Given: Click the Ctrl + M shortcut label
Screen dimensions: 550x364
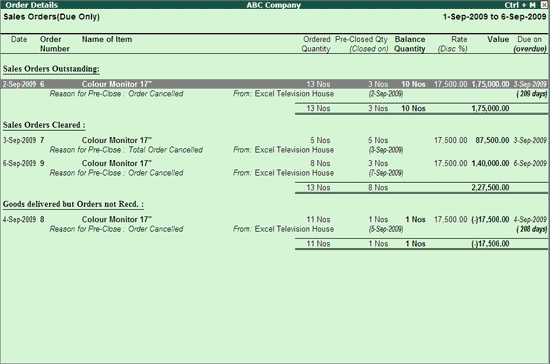Looking at the screenshot, I should pos(520,5).
